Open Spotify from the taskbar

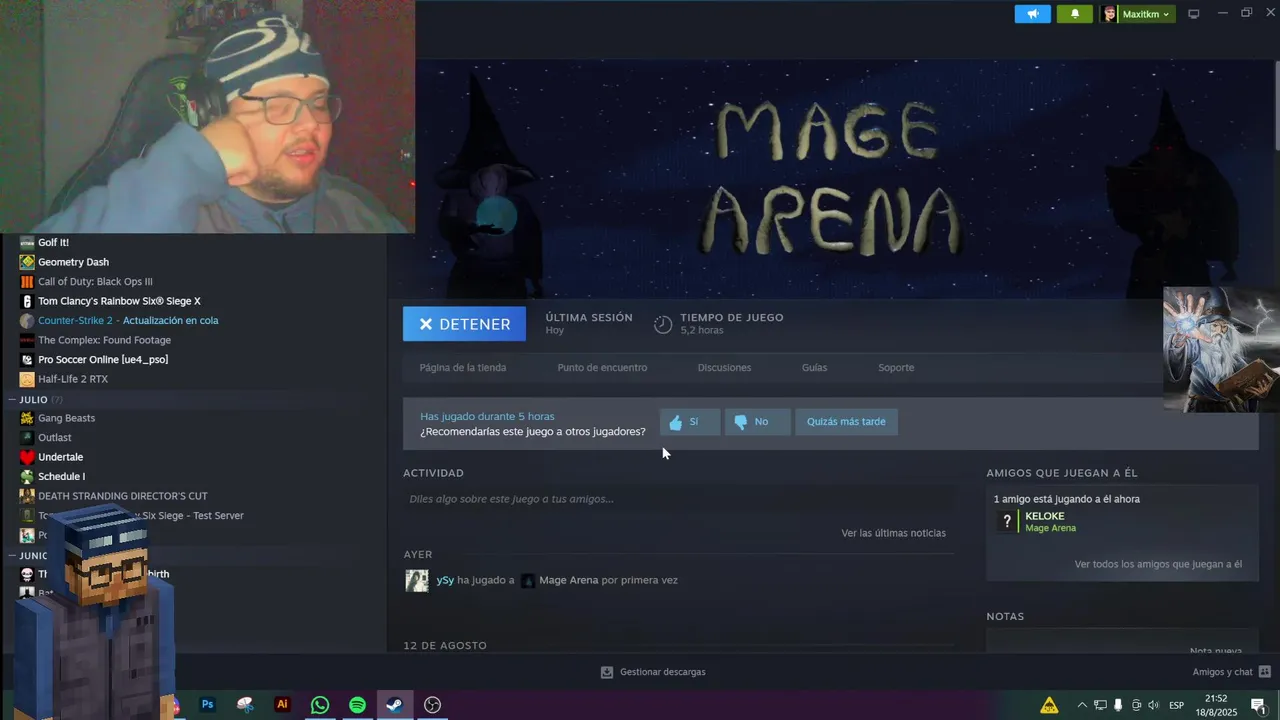(x=357, y=705)
